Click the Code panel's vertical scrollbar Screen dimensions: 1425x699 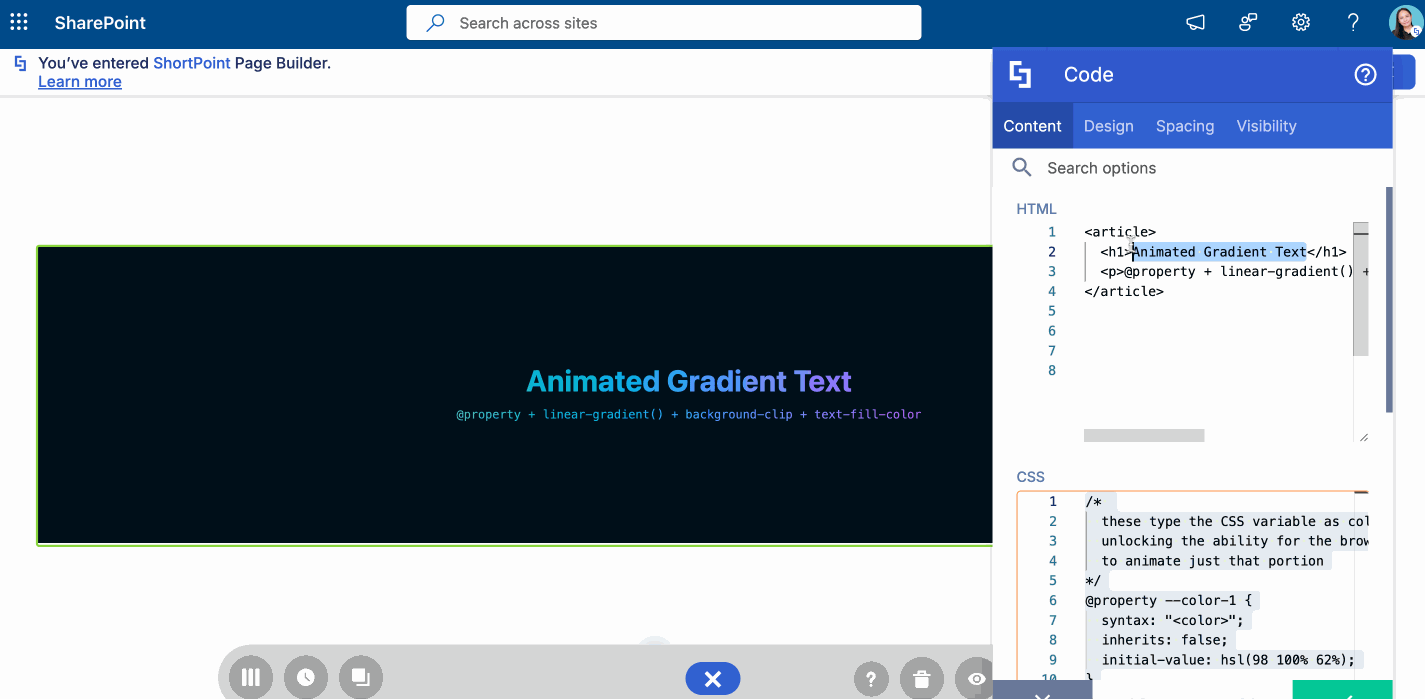click(1389, 300)
